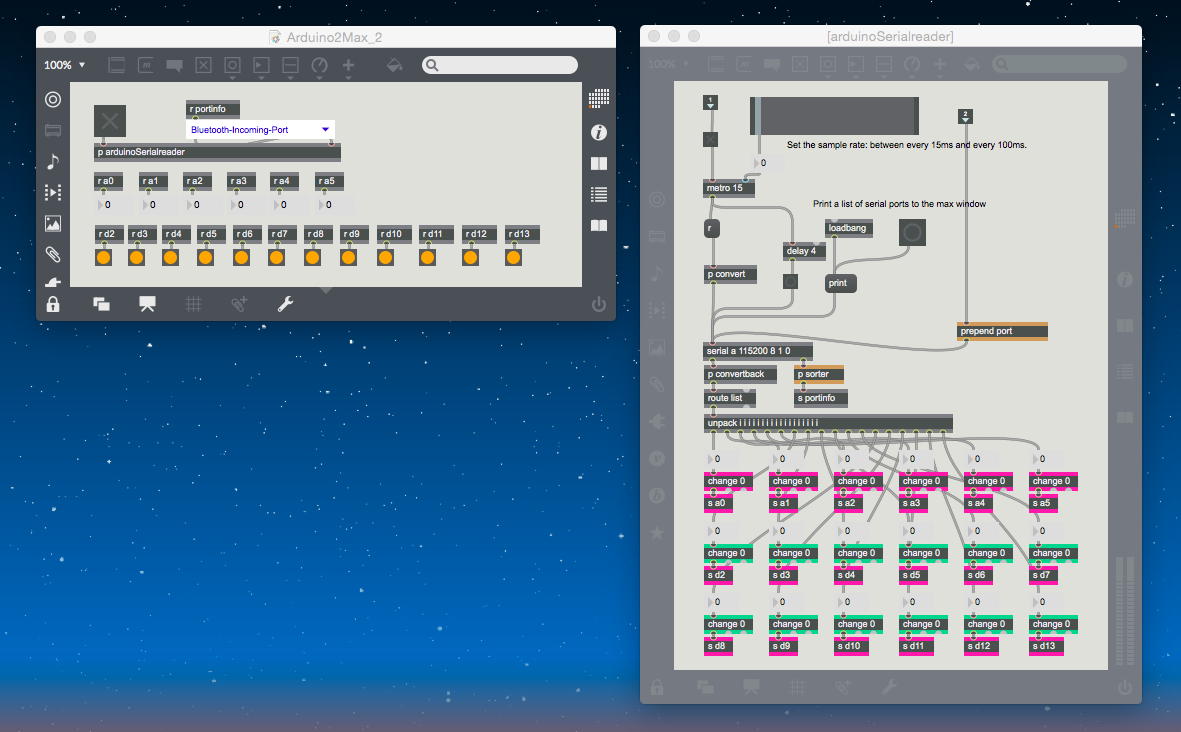Image resolution: width=1181 pixels, height=732 pixels.
Task: Open the Format paint bucket in Arduino2Max_2 toolbar
Action: (x=394, y=66)
